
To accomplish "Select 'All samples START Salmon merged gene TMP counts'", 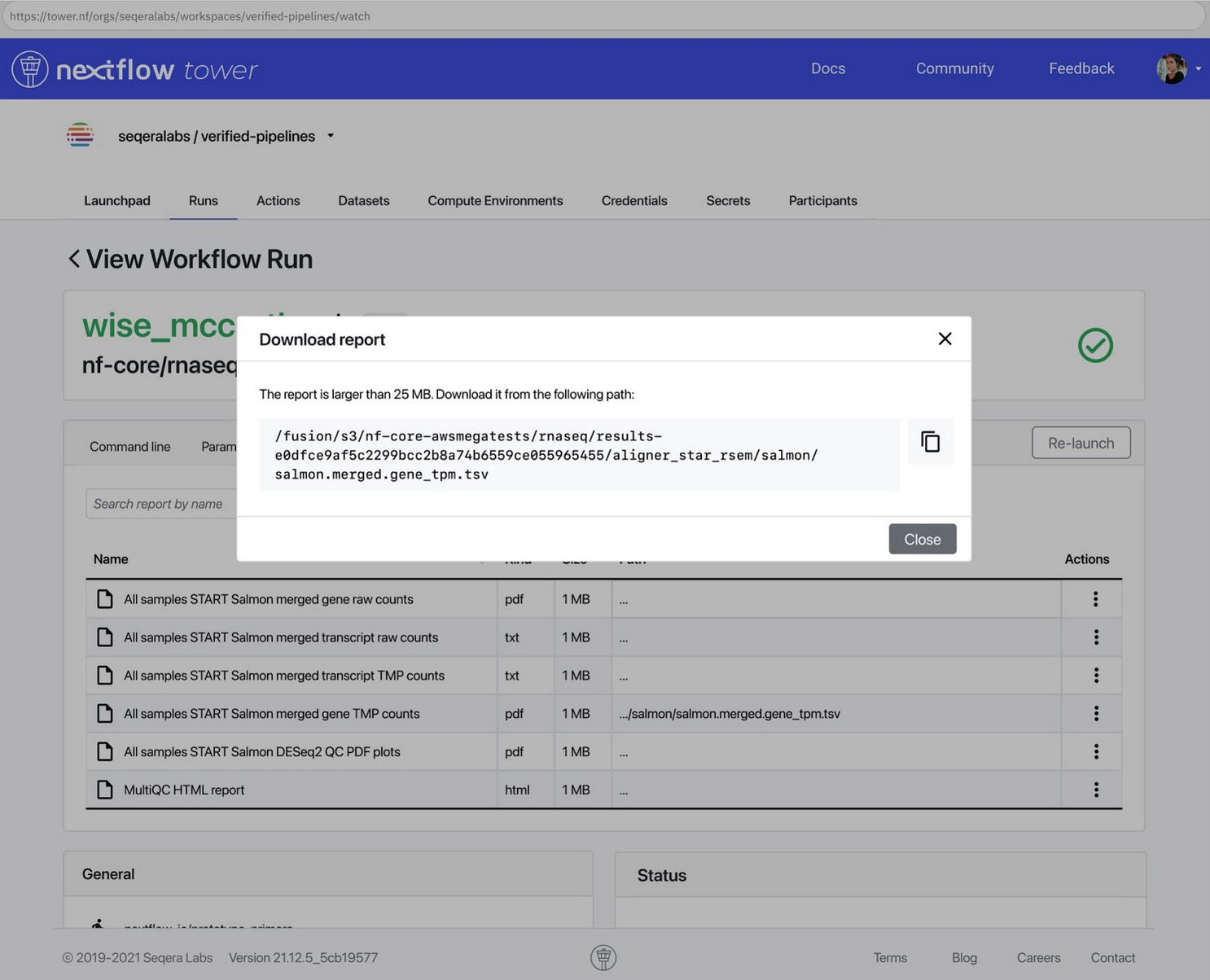I will (272, 714).
